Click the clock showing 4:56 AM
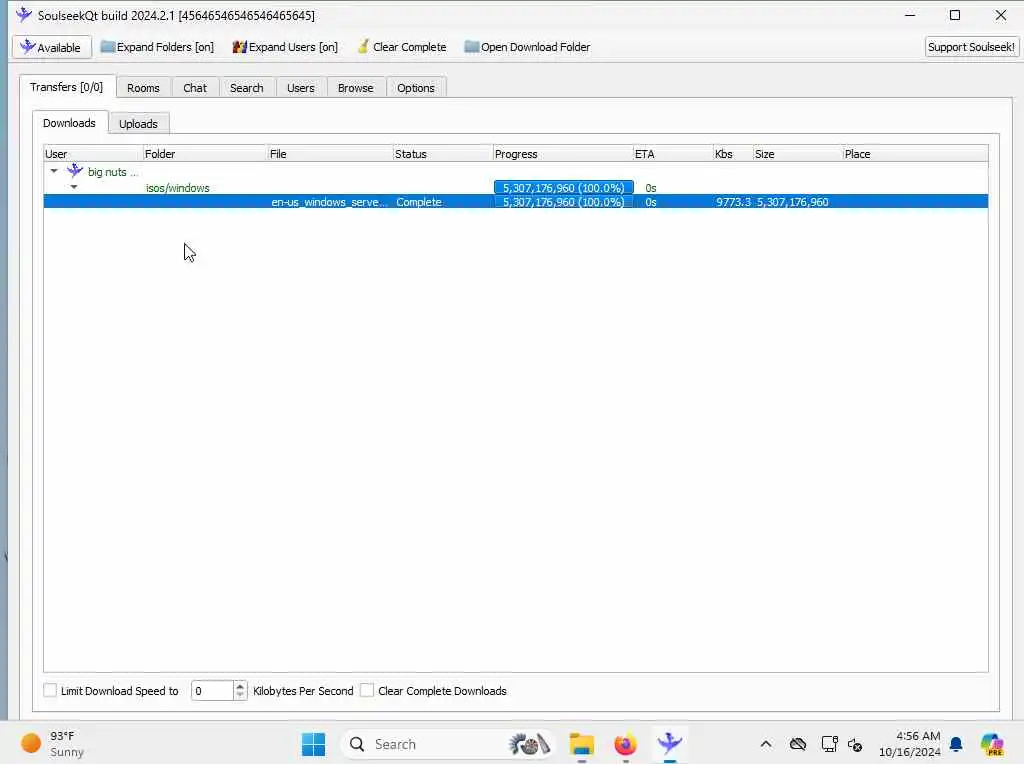The width and height of the screenshot is (1024, 764). [x=910, y=744]
